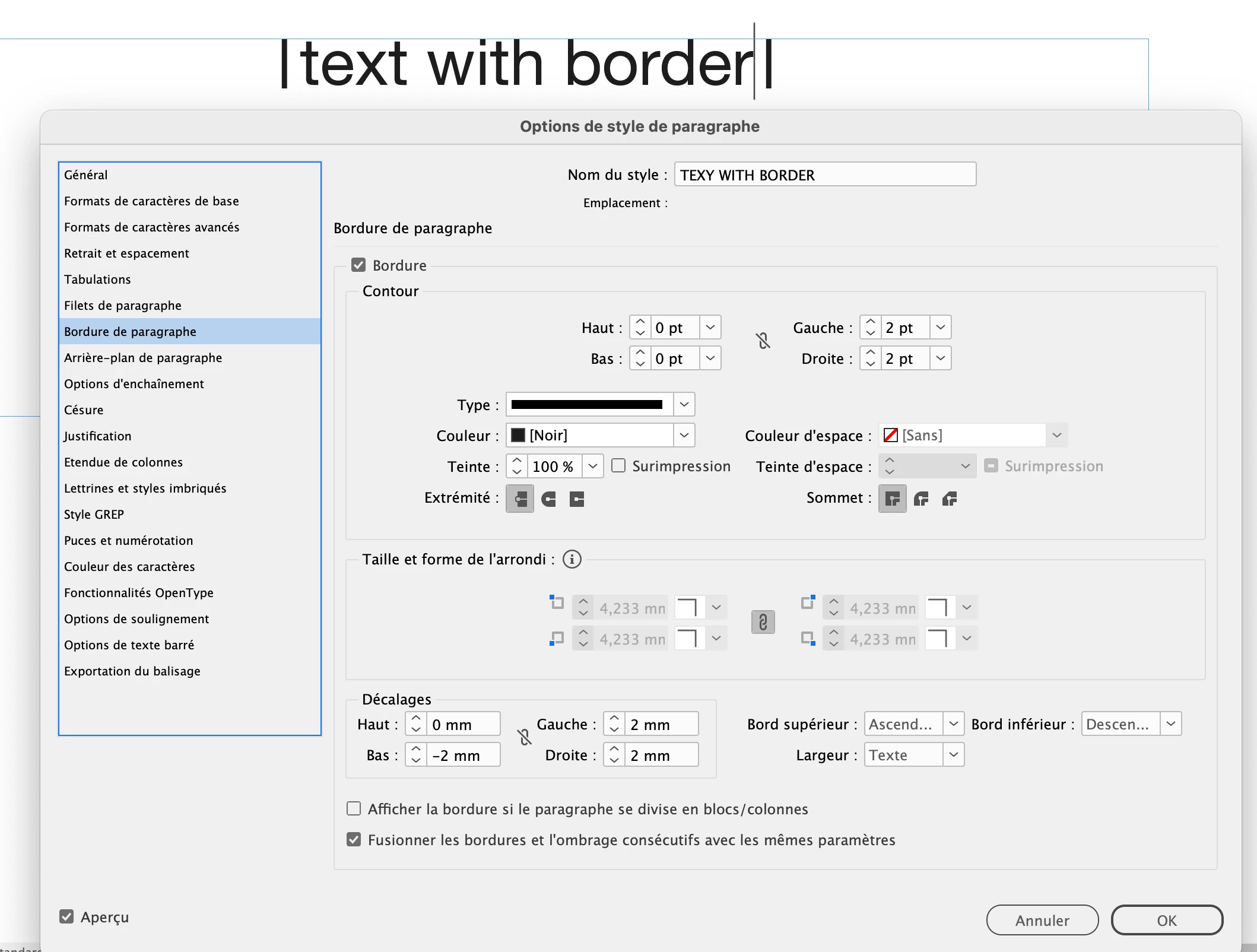Select the projecting cap Extrémité icon
This screenshot has height=952, width=1257.
click(x=577, y=499)
